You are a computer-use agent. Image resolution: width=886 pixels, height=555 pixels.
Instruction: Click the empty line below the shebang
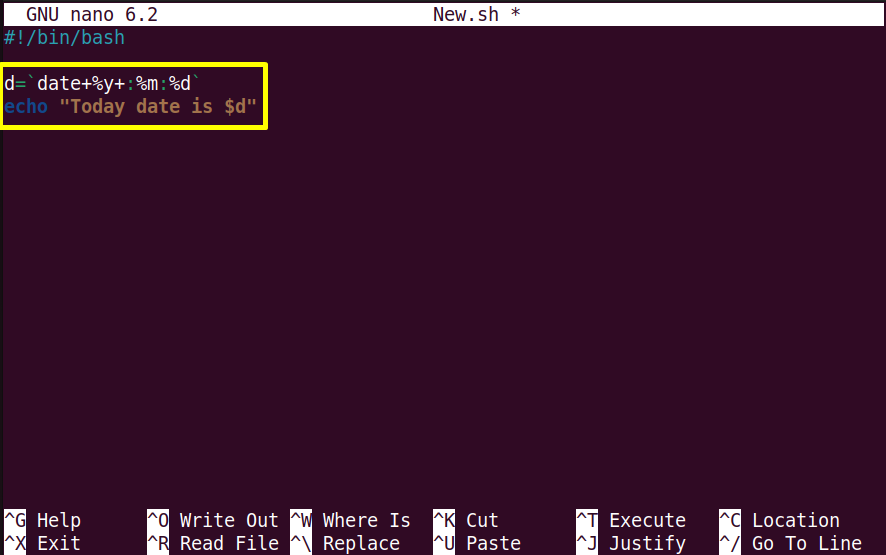(443, 60)
